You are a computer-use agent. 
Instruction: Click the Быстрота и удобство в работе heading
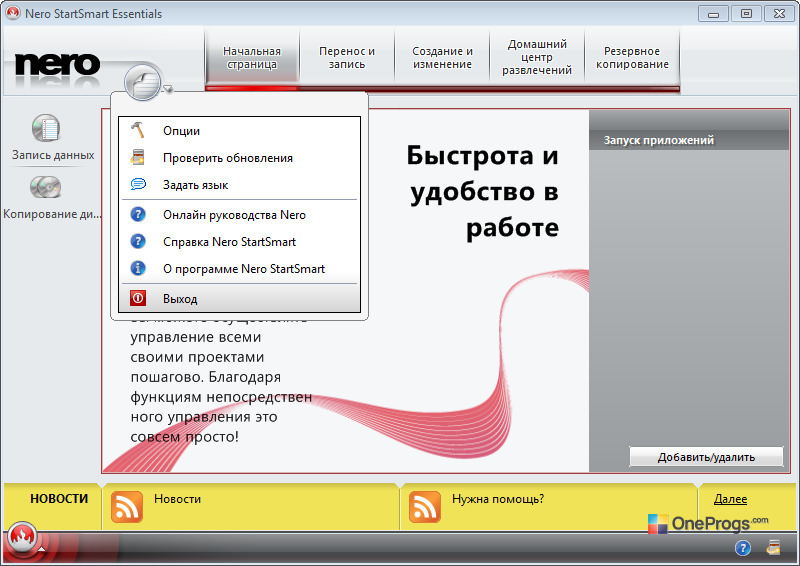[483, 191]
